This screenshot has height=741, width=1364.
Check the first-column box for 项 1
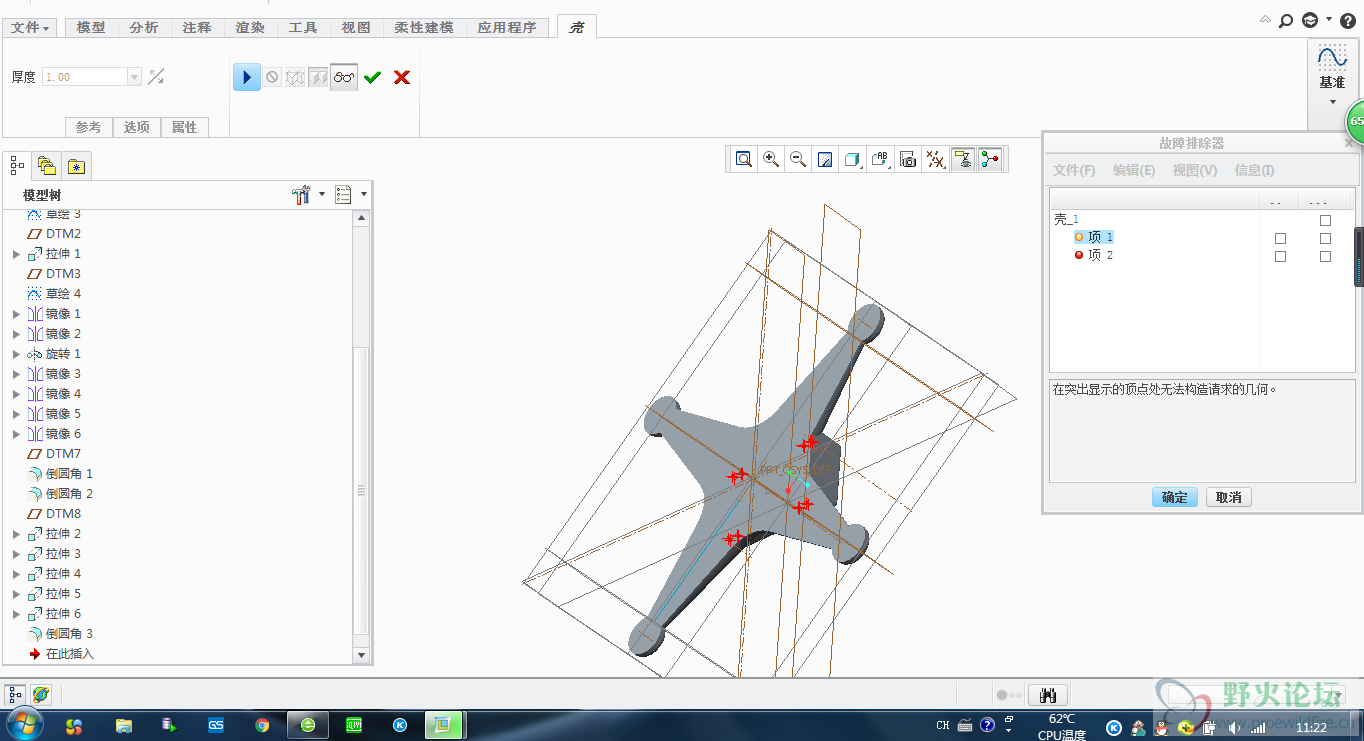coord(1280,239)
